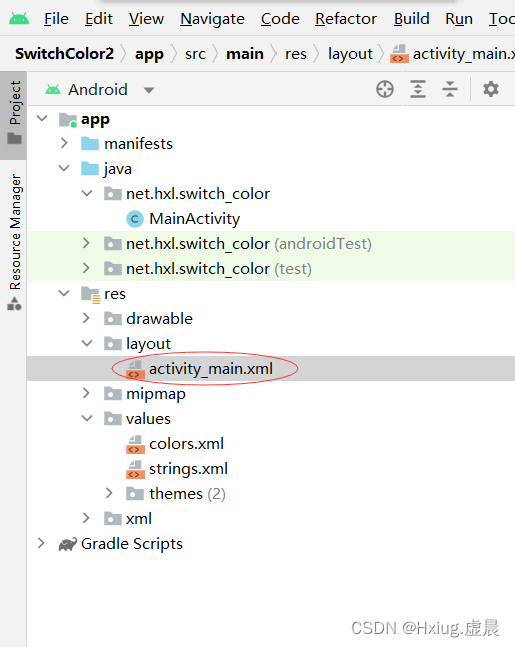
Task: Open the Build menu
Action: 411,19
